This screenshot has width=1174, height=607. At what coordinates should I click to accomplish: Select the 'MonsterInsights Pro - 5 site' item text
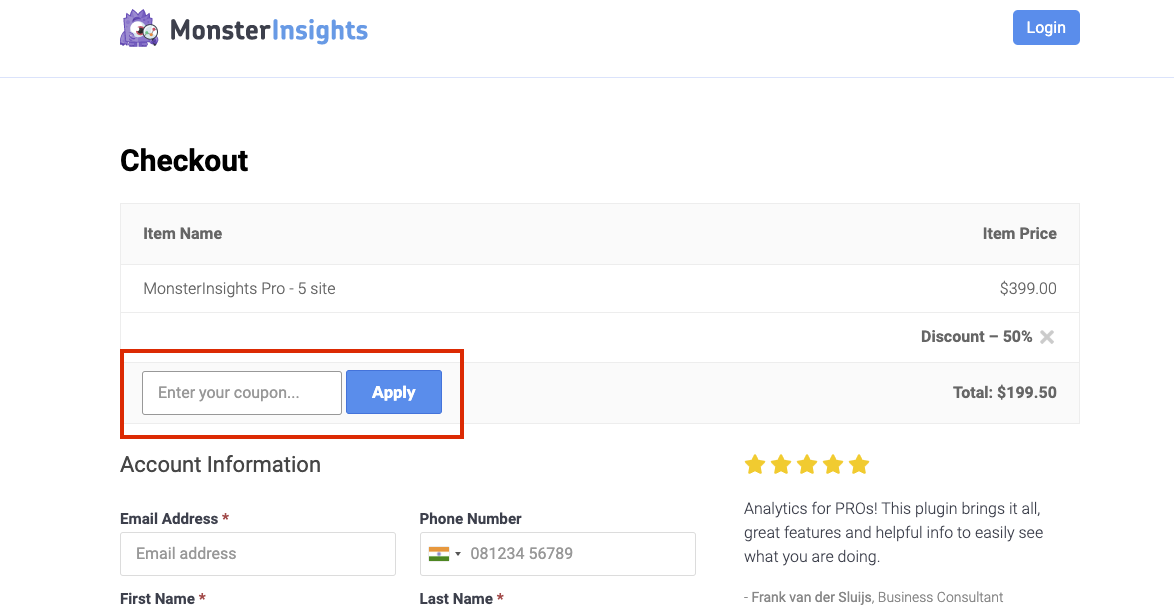[239, 288]
